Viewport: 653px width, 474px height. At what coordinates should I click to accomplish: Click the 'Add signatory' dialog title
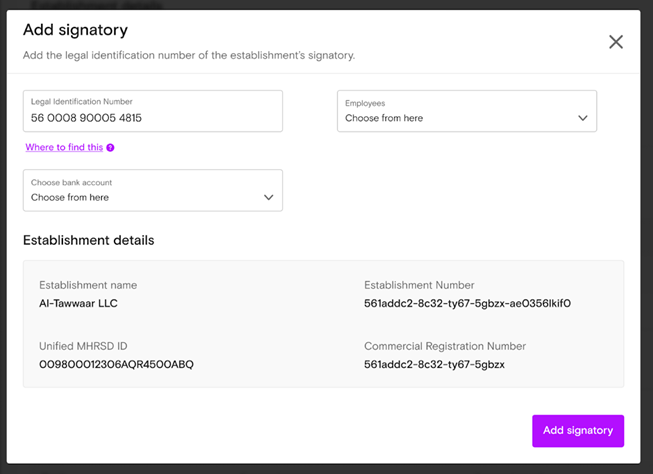[75, 30]
